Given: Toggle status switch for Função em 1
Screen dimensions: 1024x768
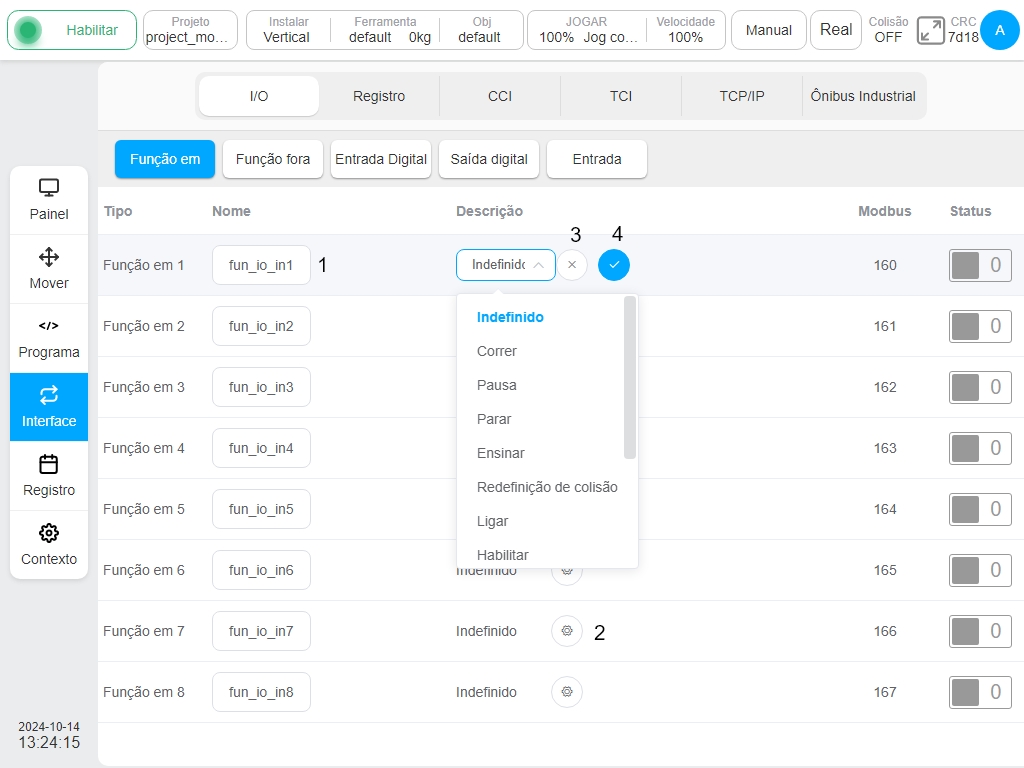Looking at the screenshot, I should pos(980,265).
